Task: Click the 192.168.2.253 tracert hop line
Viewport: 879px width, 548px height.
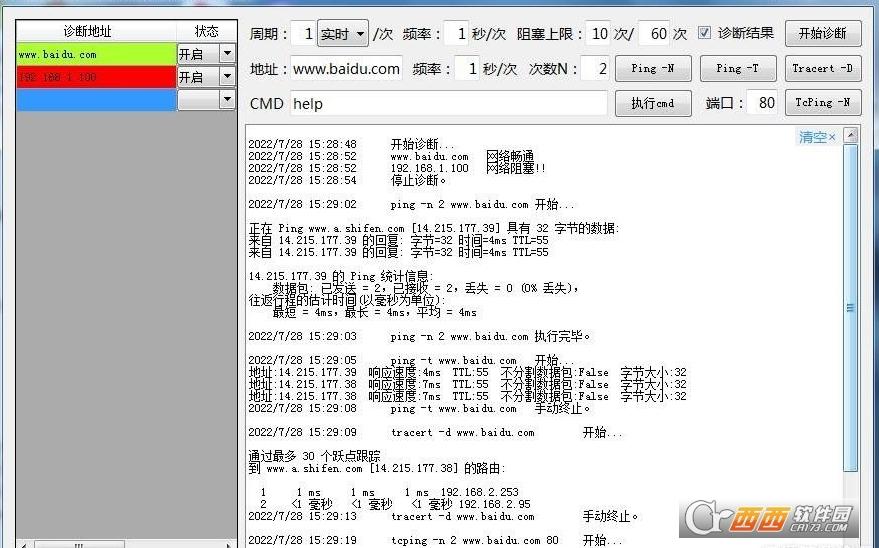Action: coord(388,492)
